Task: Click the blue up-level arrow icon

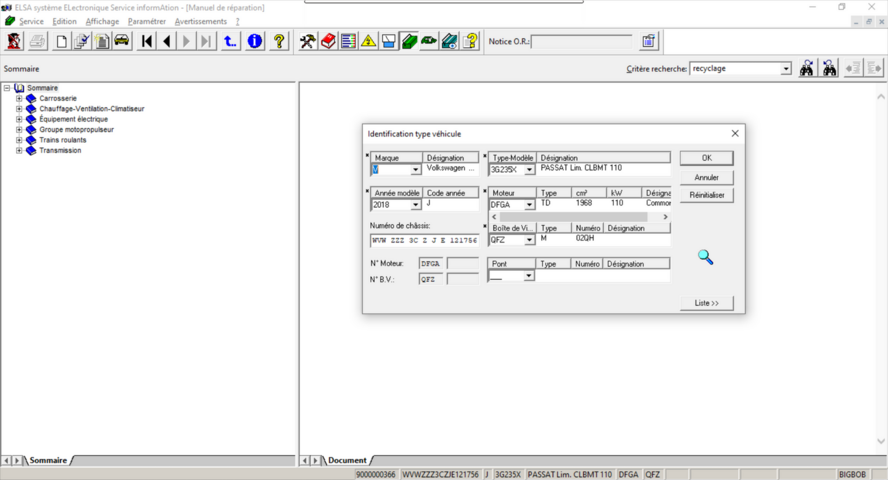Action: [x=230, y=41]
